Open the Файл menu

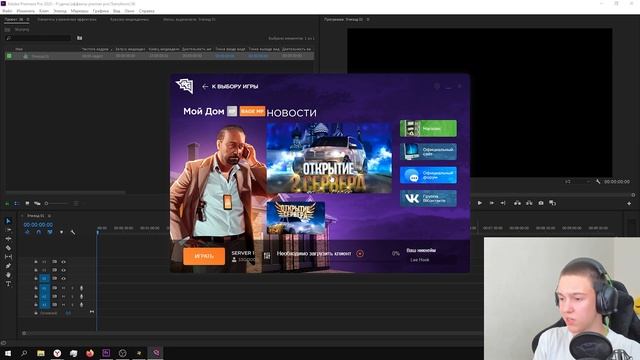pos(7,11)
